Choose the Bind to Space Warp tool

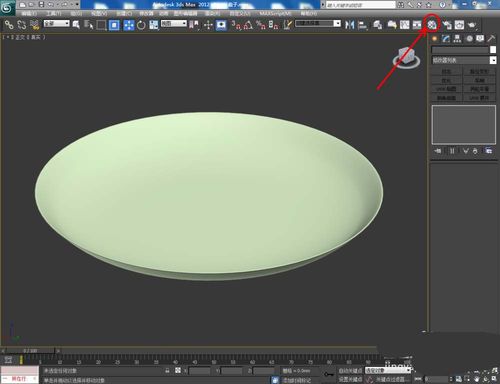pos(34,24)
